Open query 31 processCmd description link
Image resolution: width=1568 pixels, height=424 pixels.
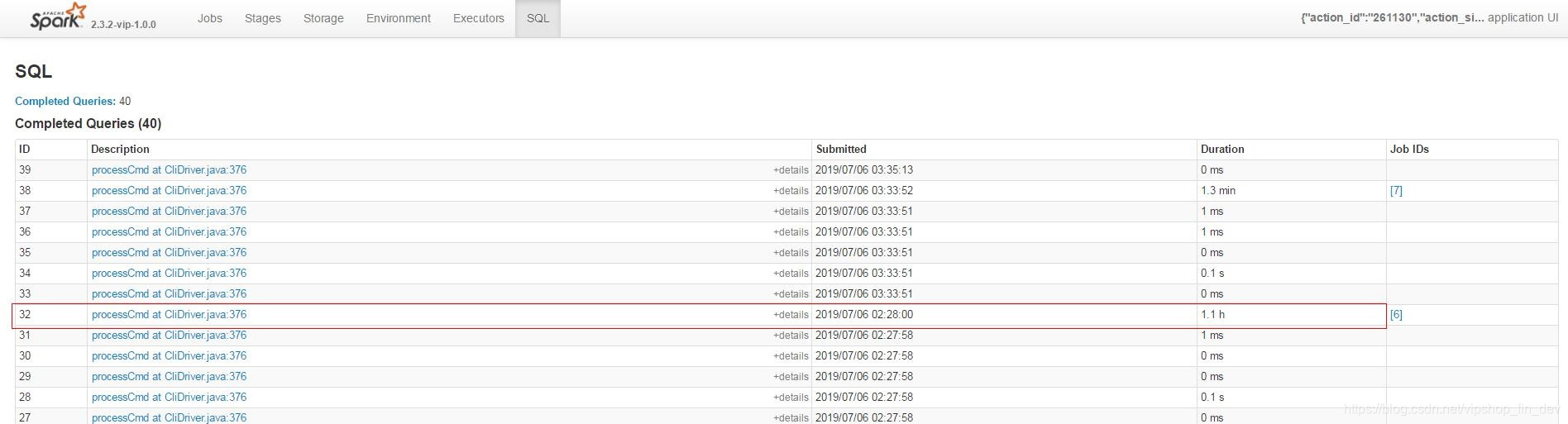tap(170, 336)
